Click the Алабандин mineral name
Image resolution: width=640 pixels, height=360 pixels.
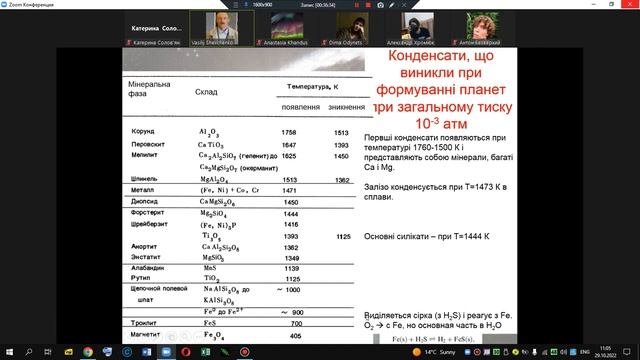[x=147, y=268]
